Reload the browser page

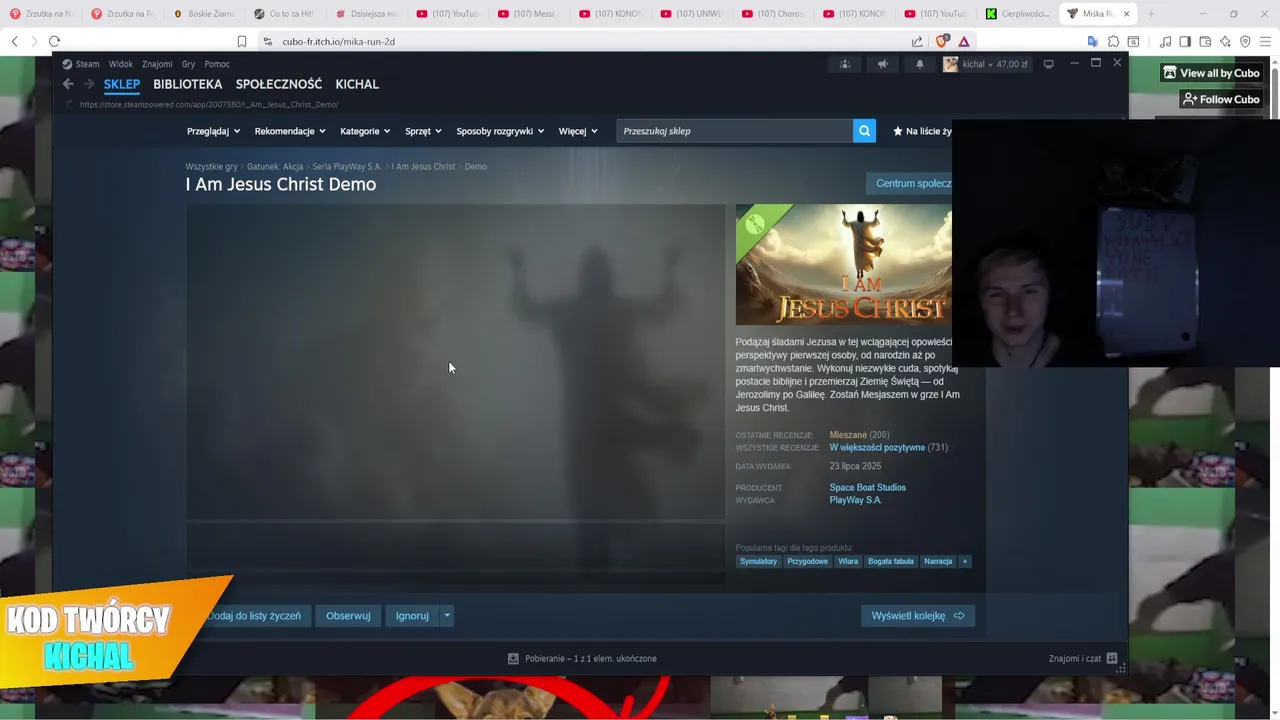coord(54,41)
